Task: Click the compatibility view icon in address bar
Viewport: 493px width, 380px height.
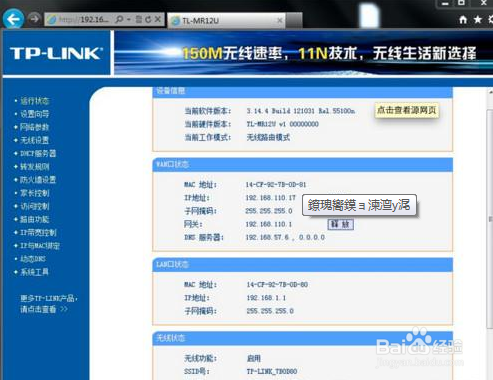Action: pos(139,19)
